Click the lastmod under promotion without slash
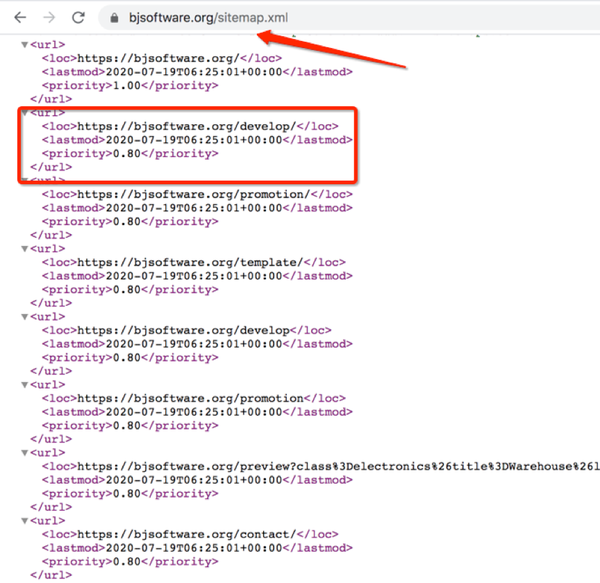This screenshot has height=583, width=600. point(197,412)
